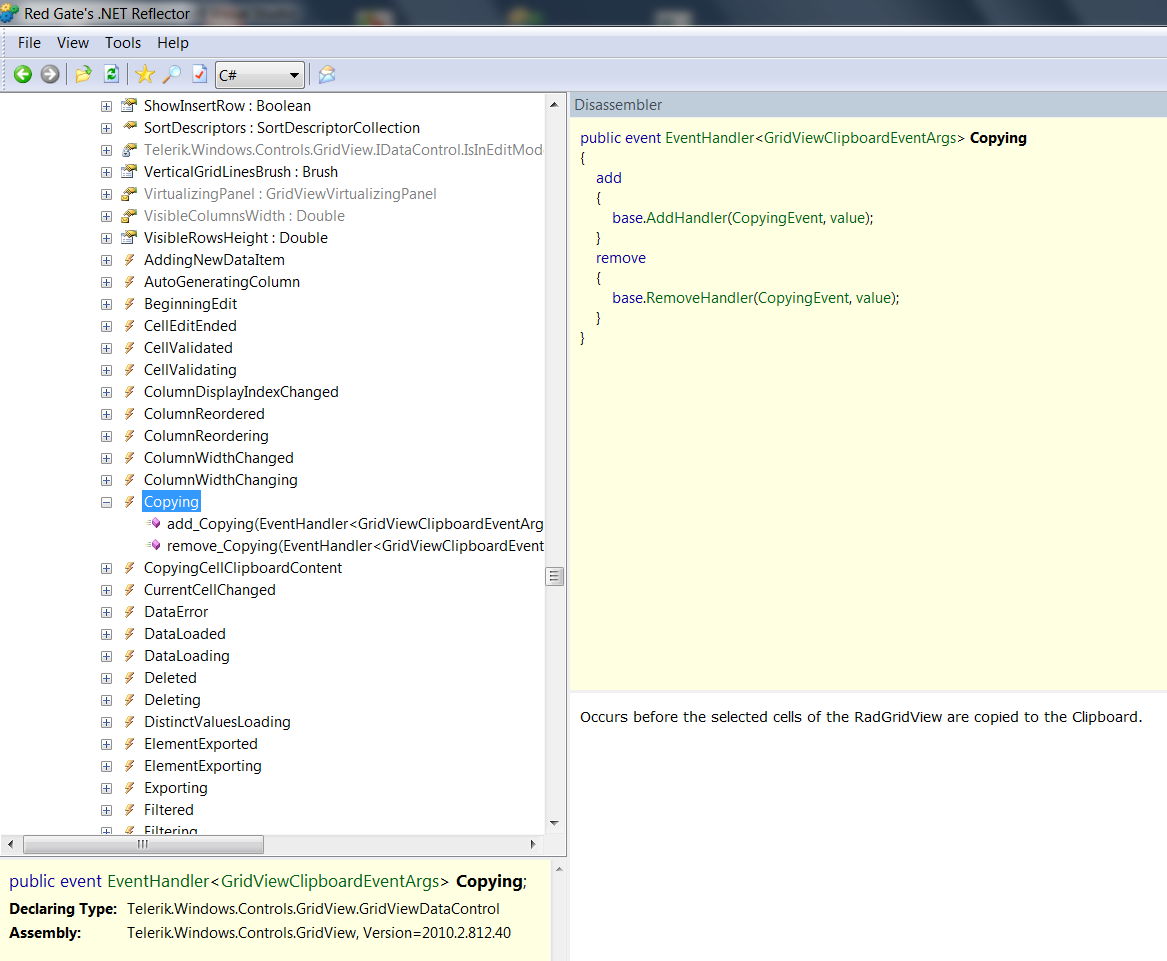
Task: Expand the DataError event node
Action: pyautogui.click(x=106, y=613)
